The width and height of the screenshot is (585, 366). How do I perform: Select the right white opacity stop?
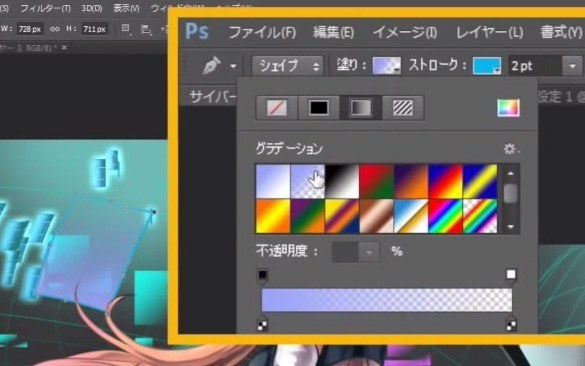coord(511,275)
